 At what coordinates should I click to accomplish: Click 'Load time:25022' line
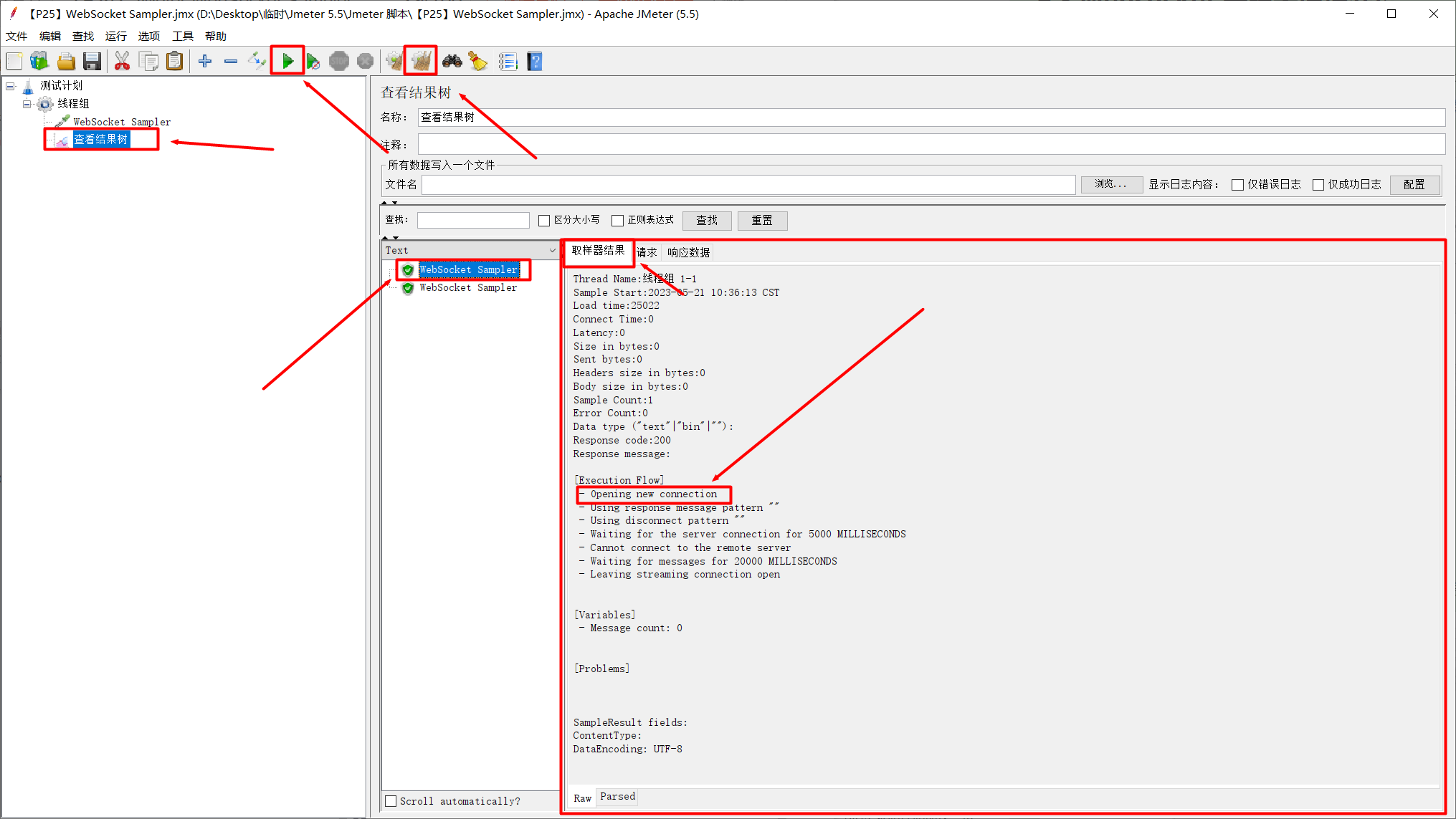(616, 306)
